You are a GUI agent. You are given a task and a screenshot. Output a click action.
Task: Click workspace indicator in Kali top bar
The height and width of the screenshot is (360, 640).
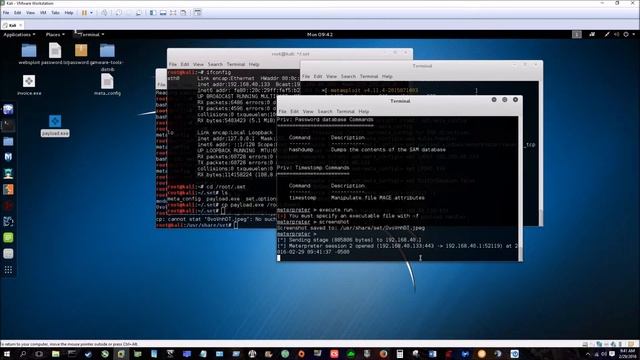click(x=577, y=35)
